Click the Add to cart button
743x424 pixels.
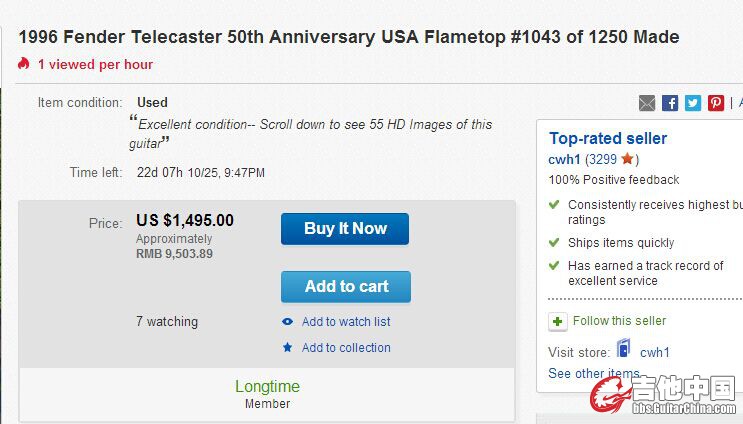click(346, 287)
